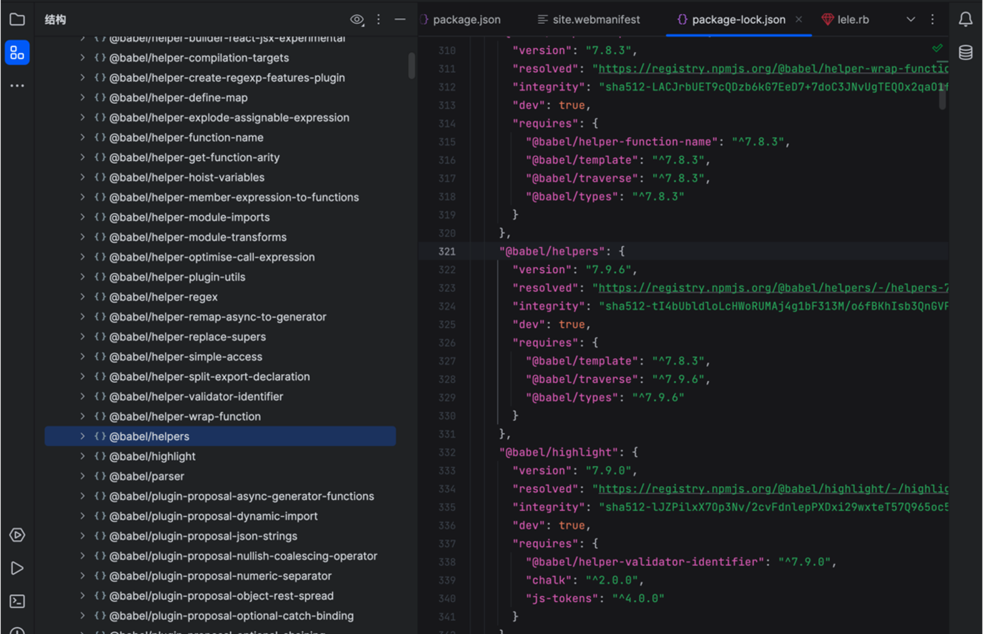This screenshot has width=983, height=634.
Task: Select @babel/helper-validator-identifier in tree
Action: 196,396
